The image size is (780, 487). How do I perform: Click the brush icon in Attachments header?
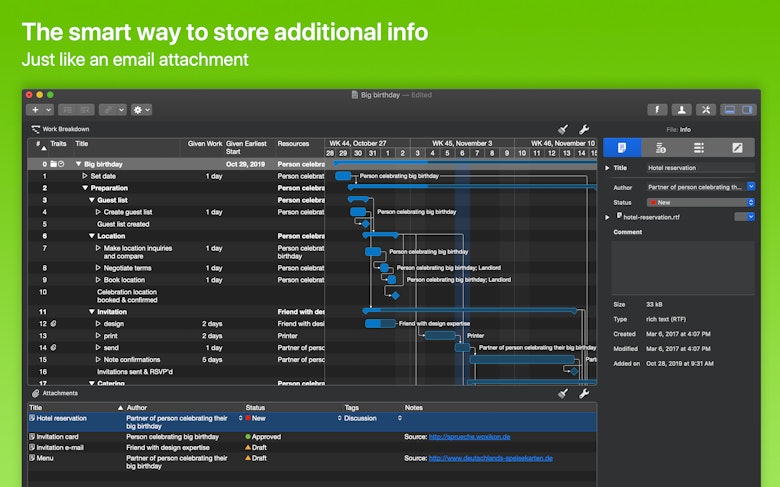click(x=563, y=393)
